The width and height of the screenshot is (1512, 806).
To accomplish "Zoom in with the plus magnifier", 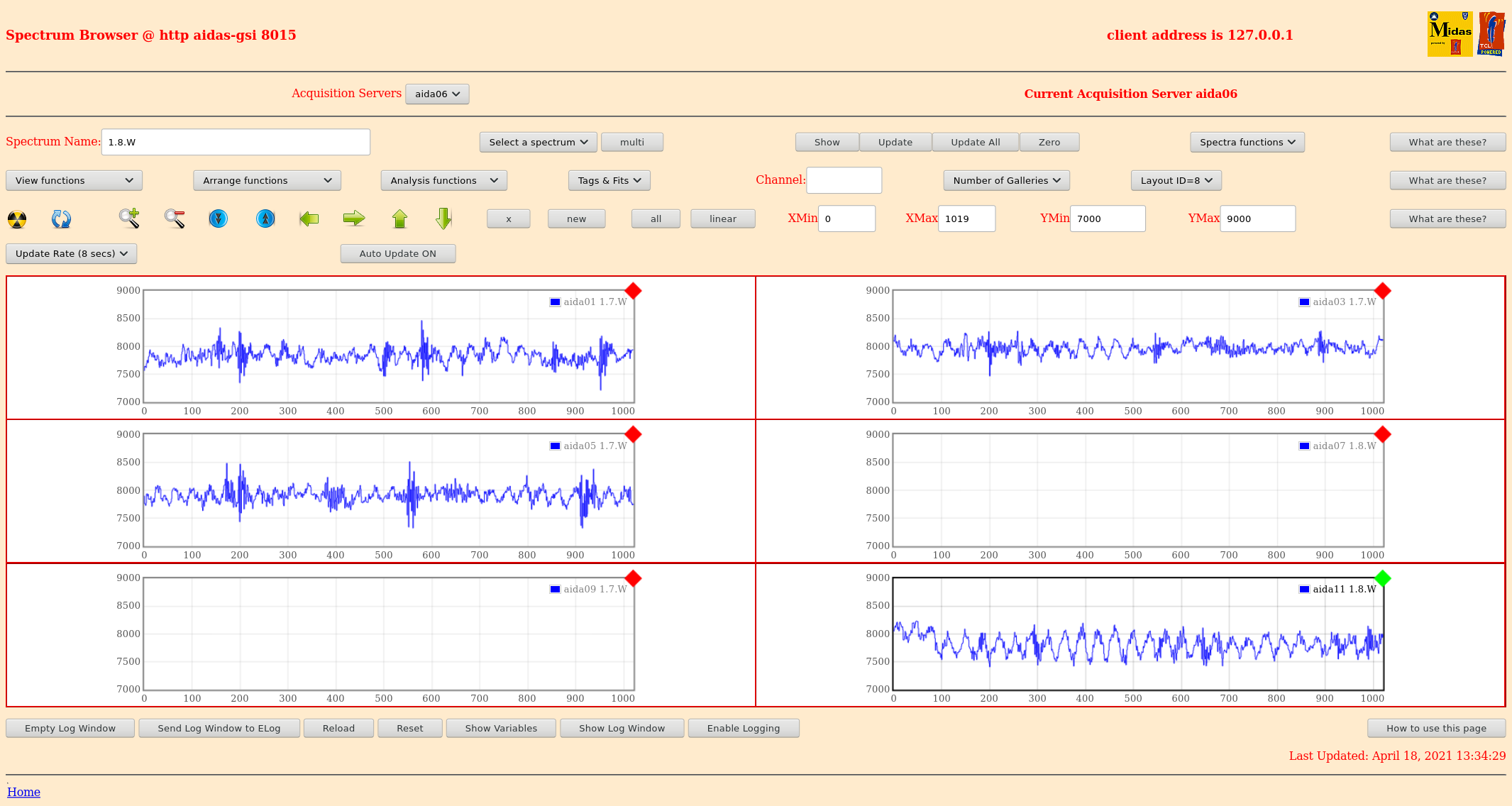I will 129,219.
